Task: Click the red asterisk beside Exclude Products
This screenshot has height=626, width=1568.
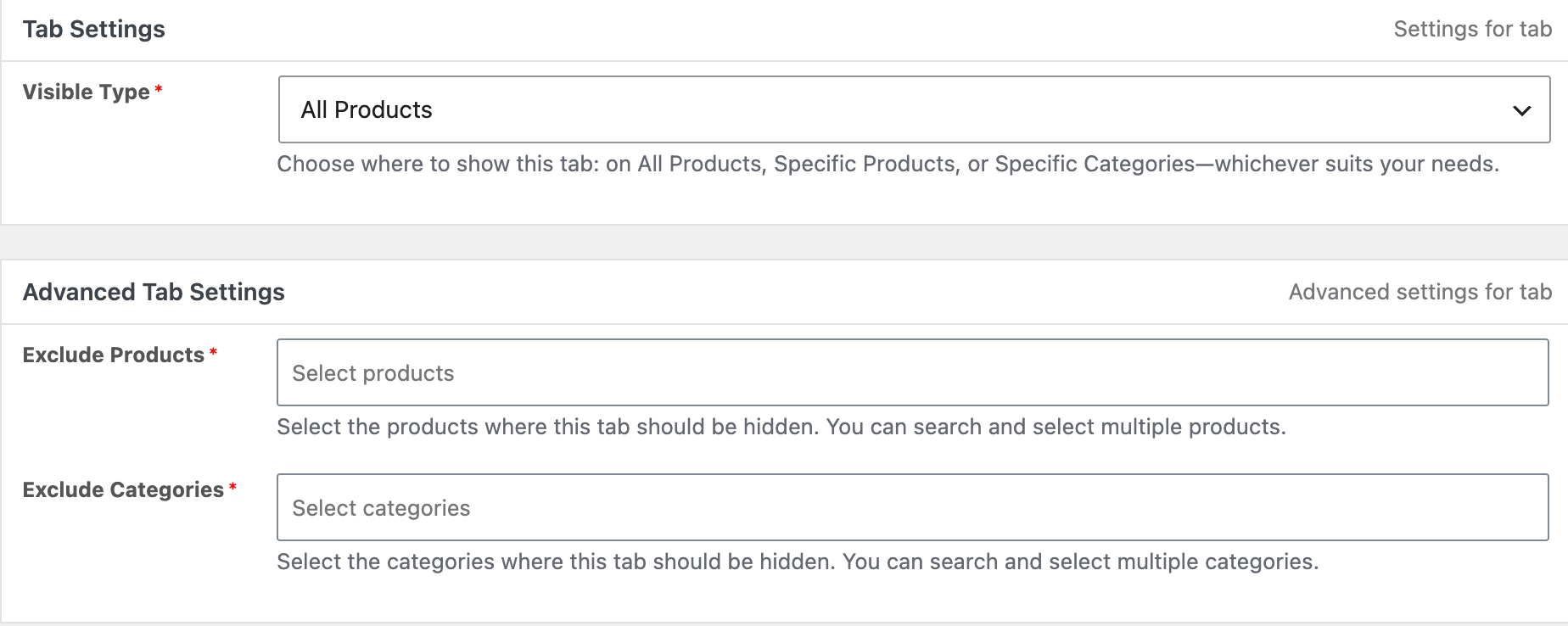Action: [x=213, y=351]
